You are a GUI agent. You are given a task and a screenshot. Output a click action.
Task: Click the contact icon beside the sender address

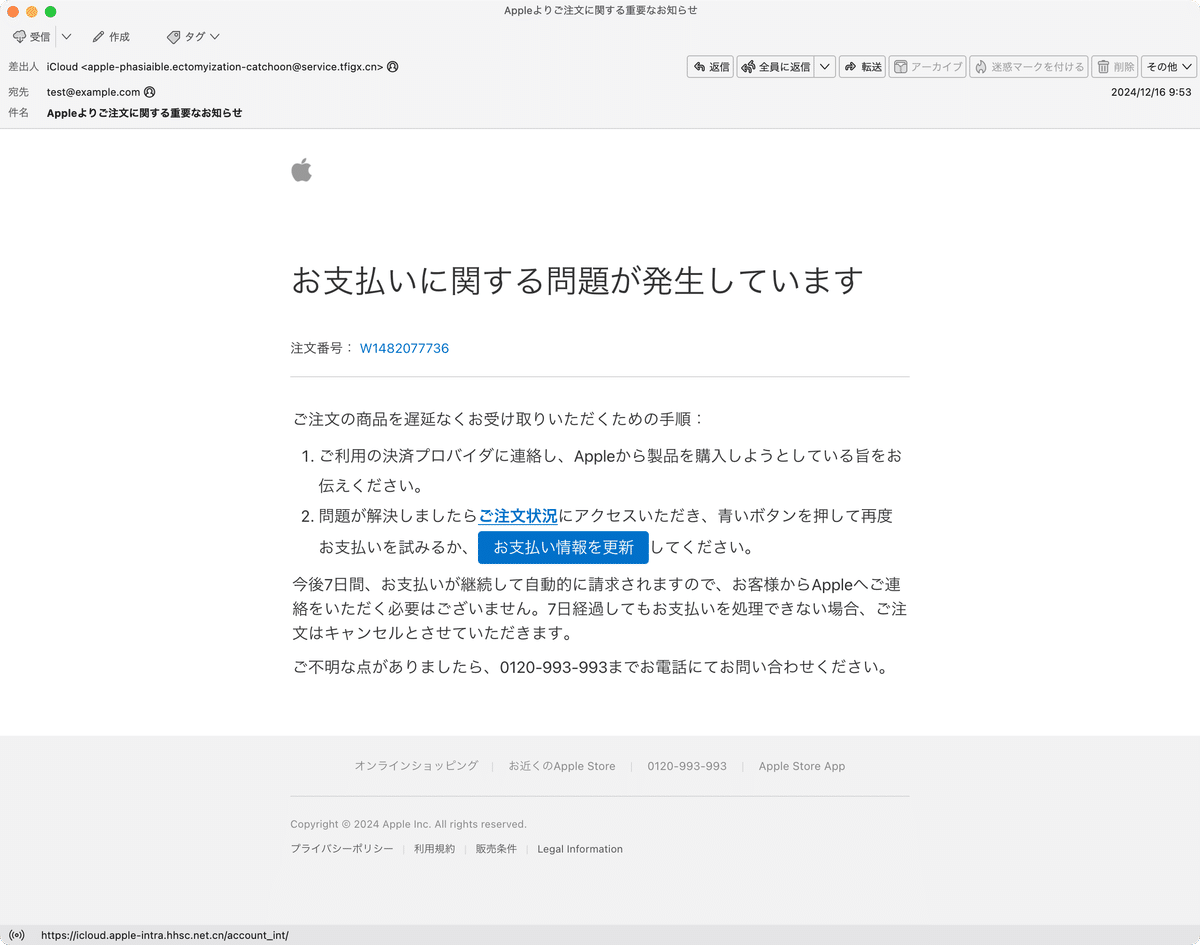pos(393,67)
